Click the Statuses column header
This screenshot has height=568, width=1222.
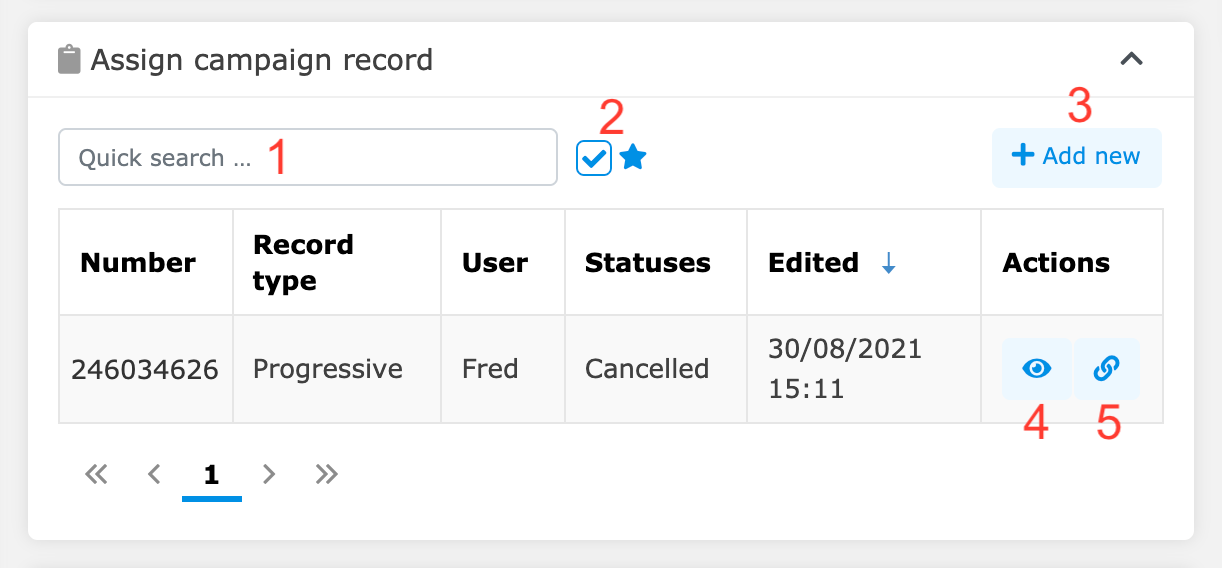[x=647, y=263]
